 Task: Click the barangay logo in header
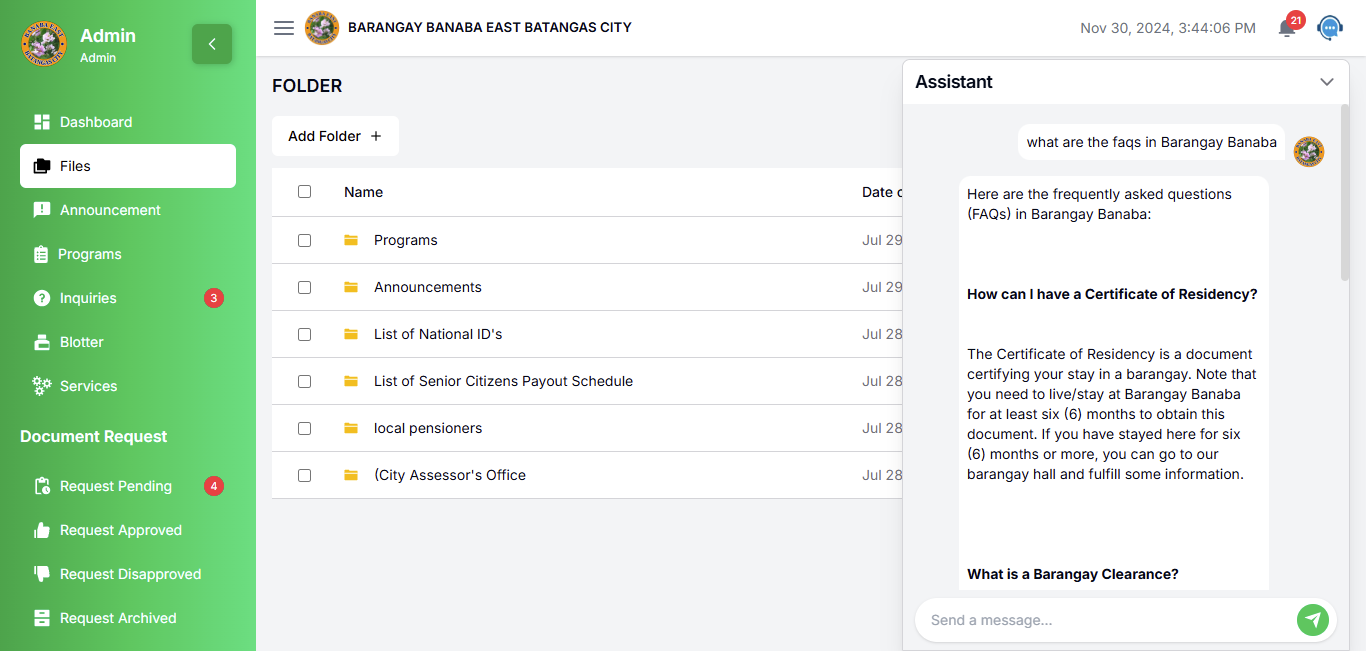[322, 28]
